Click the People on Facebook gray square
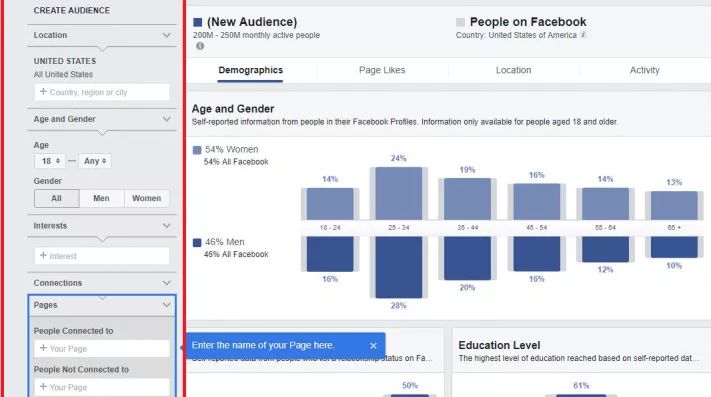The image size is (711, 397). coord(460,22)
